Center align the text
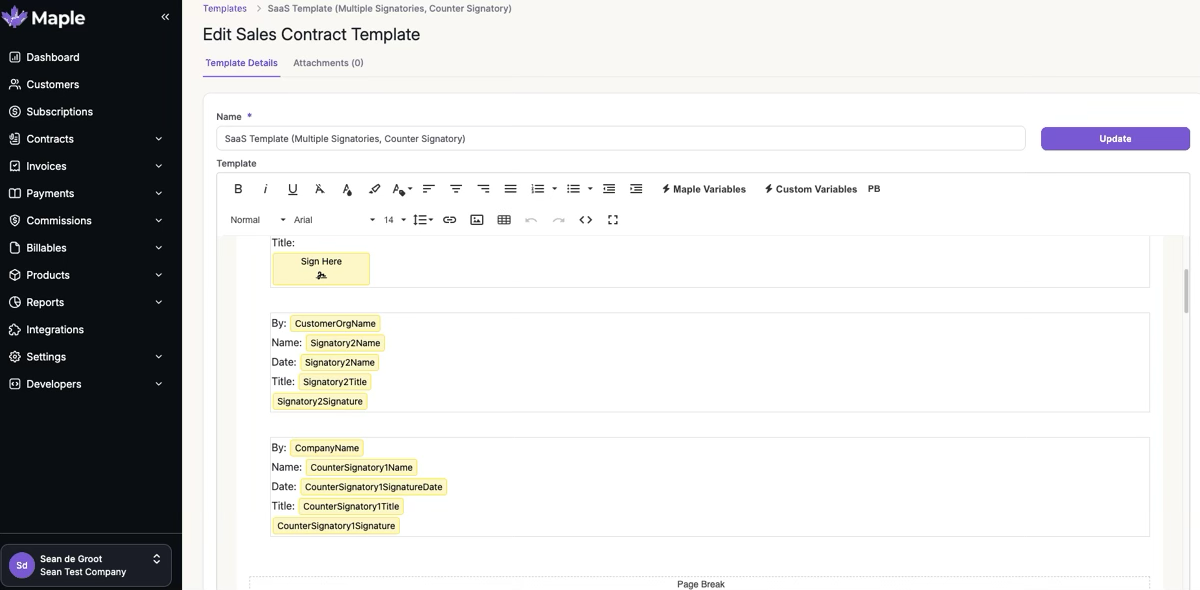Image resolution: width=1200 pixels, height=590 pixels. click(x=456, y=189)
